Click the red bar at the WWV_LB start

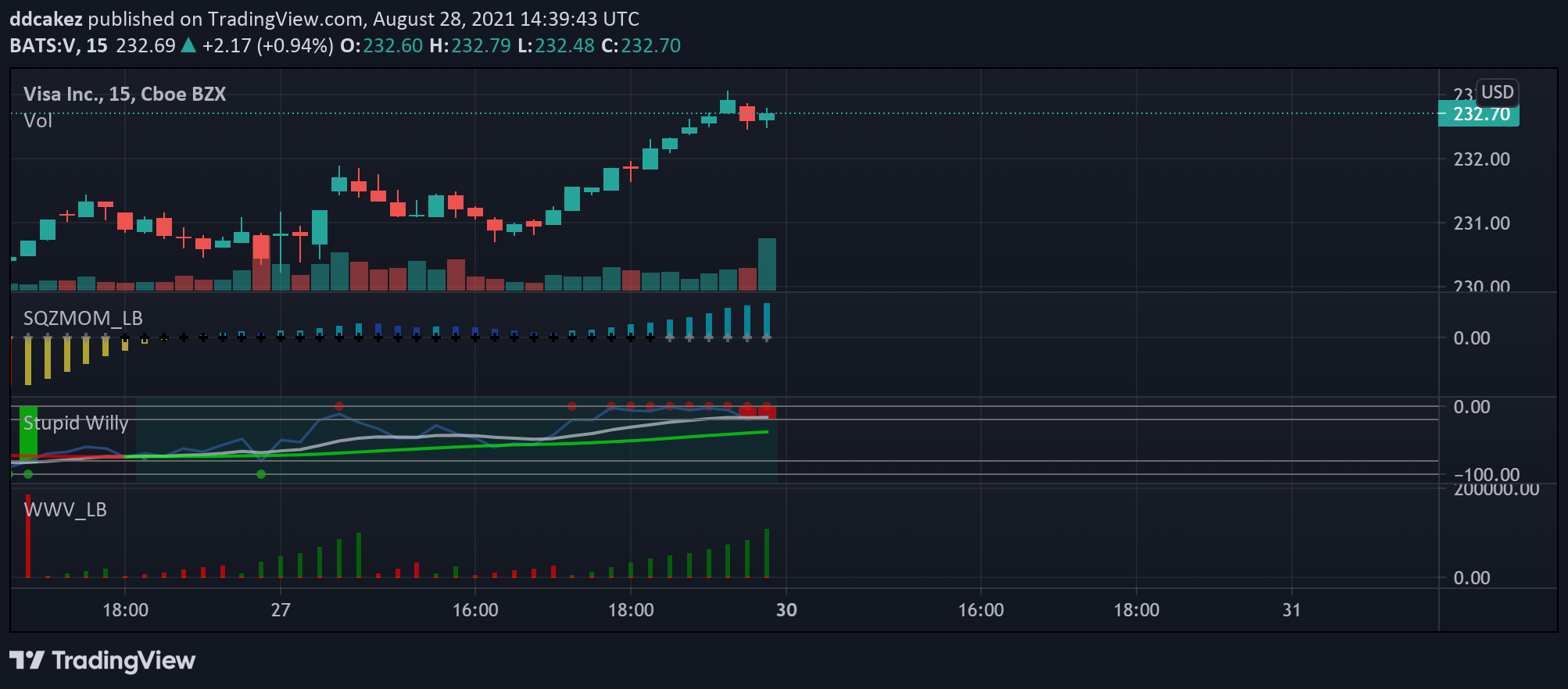(28, 536)
